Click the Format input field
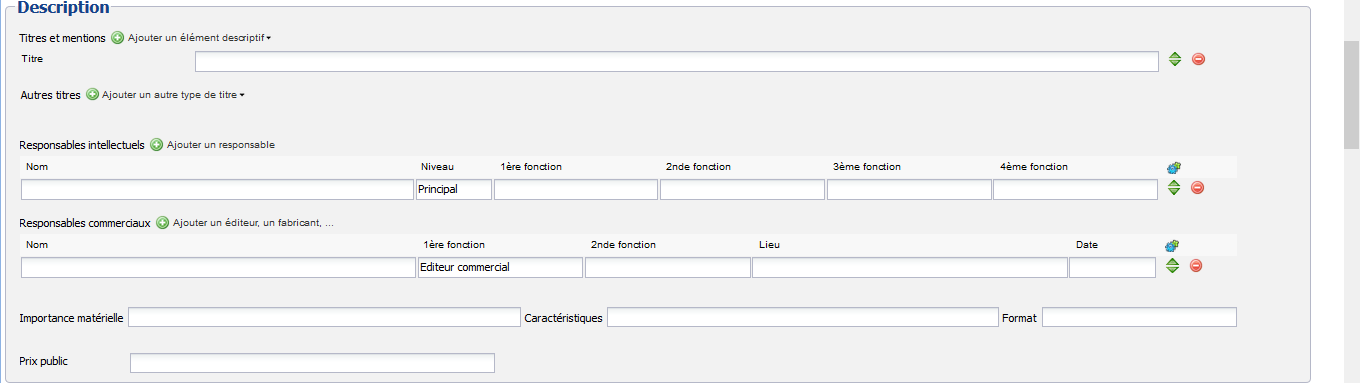Viewport: 1360px width, 383px height. pos(1139,317)
